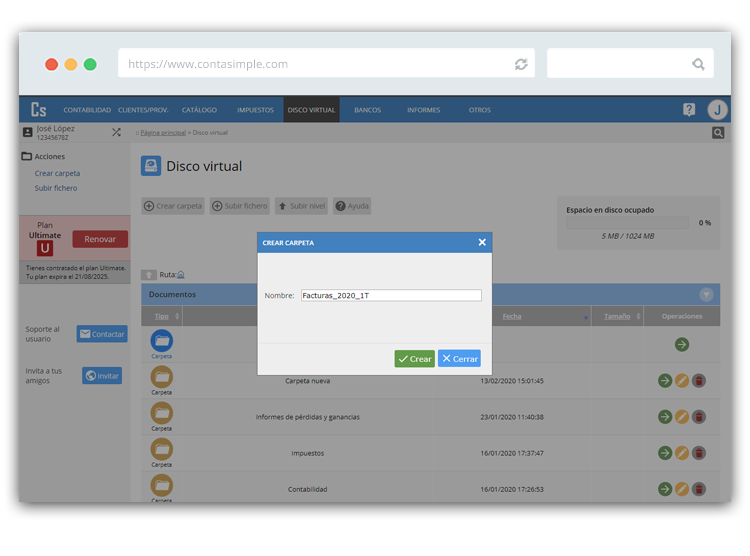This screenshot has width=750, height=556.
Task: Sort documents by Fecha column
Action: (x=512, y=316)
